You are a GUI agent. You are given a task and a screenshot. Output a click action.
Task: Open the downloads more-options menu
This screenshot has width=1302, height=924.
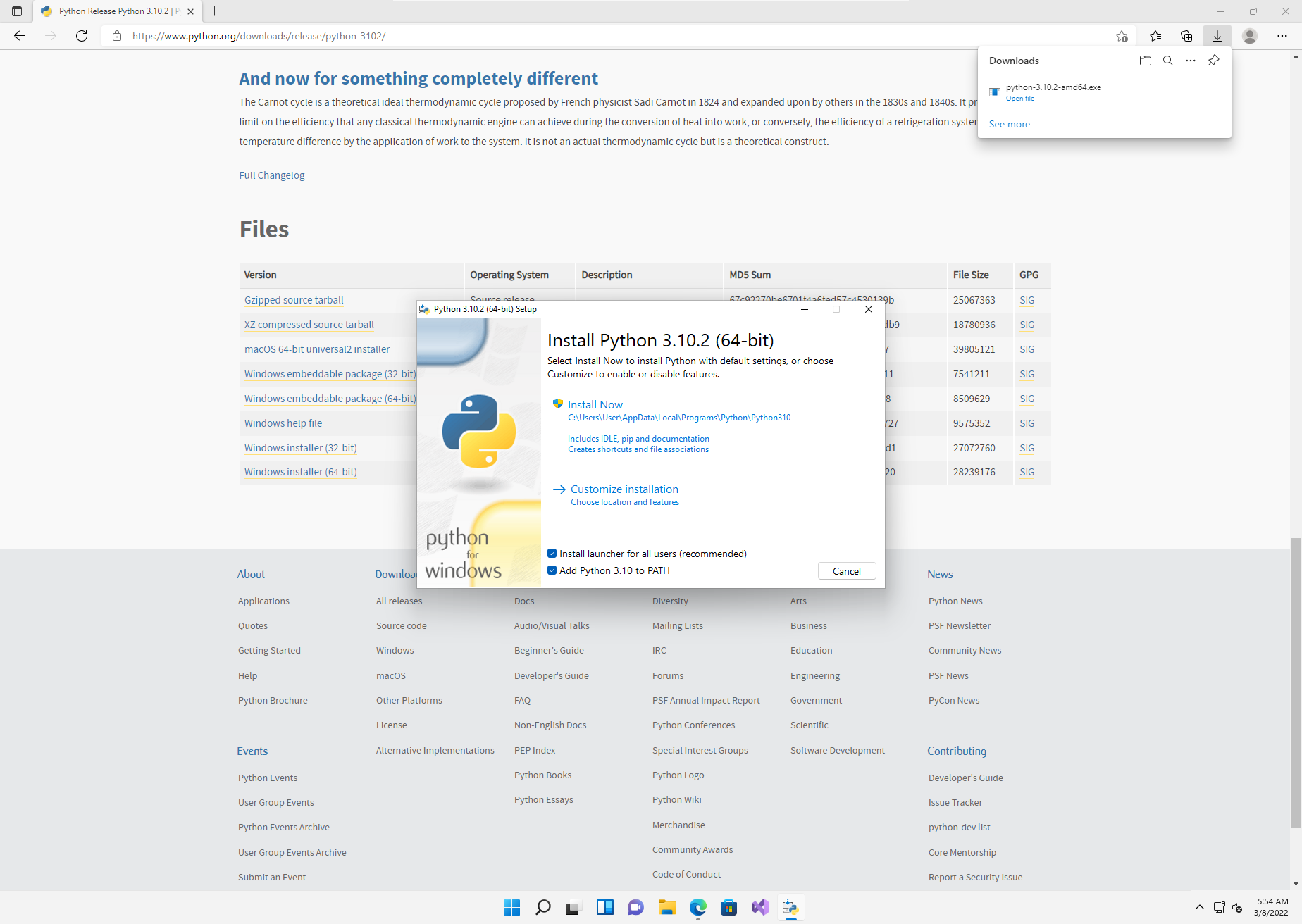[1191, 61]
